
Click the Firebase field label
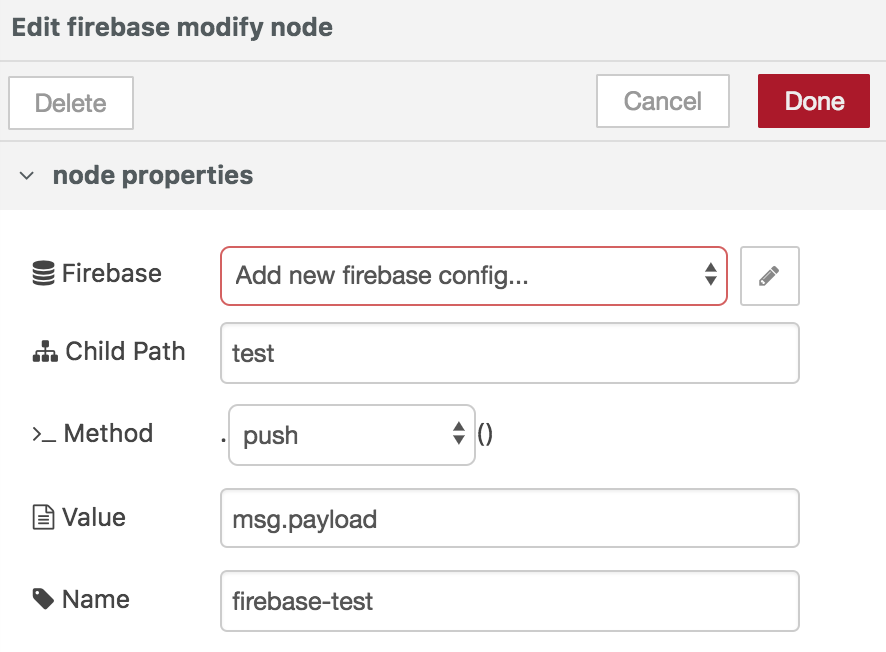(111, 273)
